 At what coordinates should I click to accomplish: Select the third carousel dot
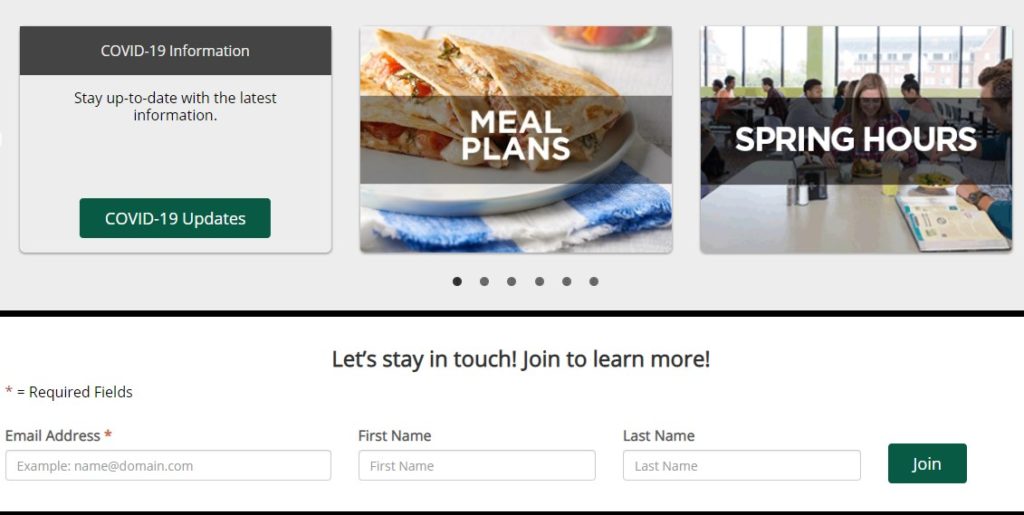click(511, 281)
